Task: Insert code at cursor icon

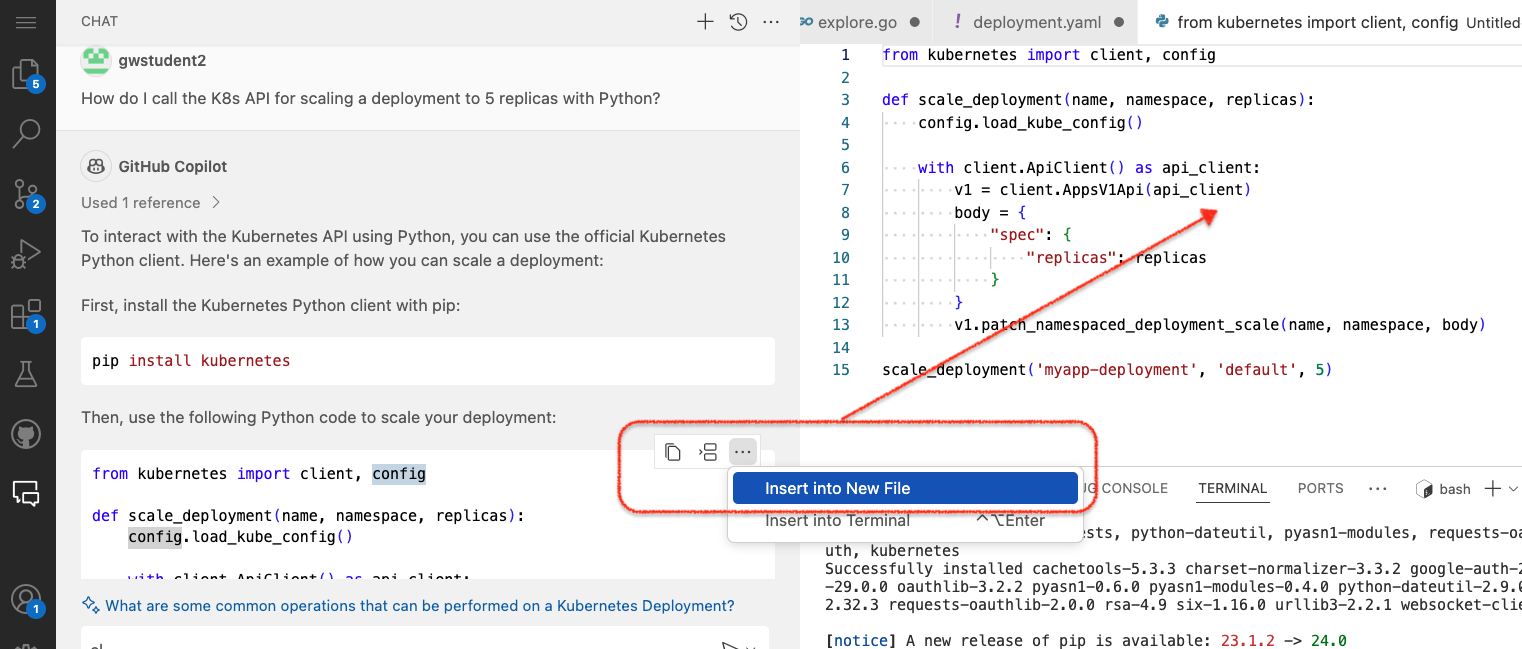Action: tap(708, 452)
